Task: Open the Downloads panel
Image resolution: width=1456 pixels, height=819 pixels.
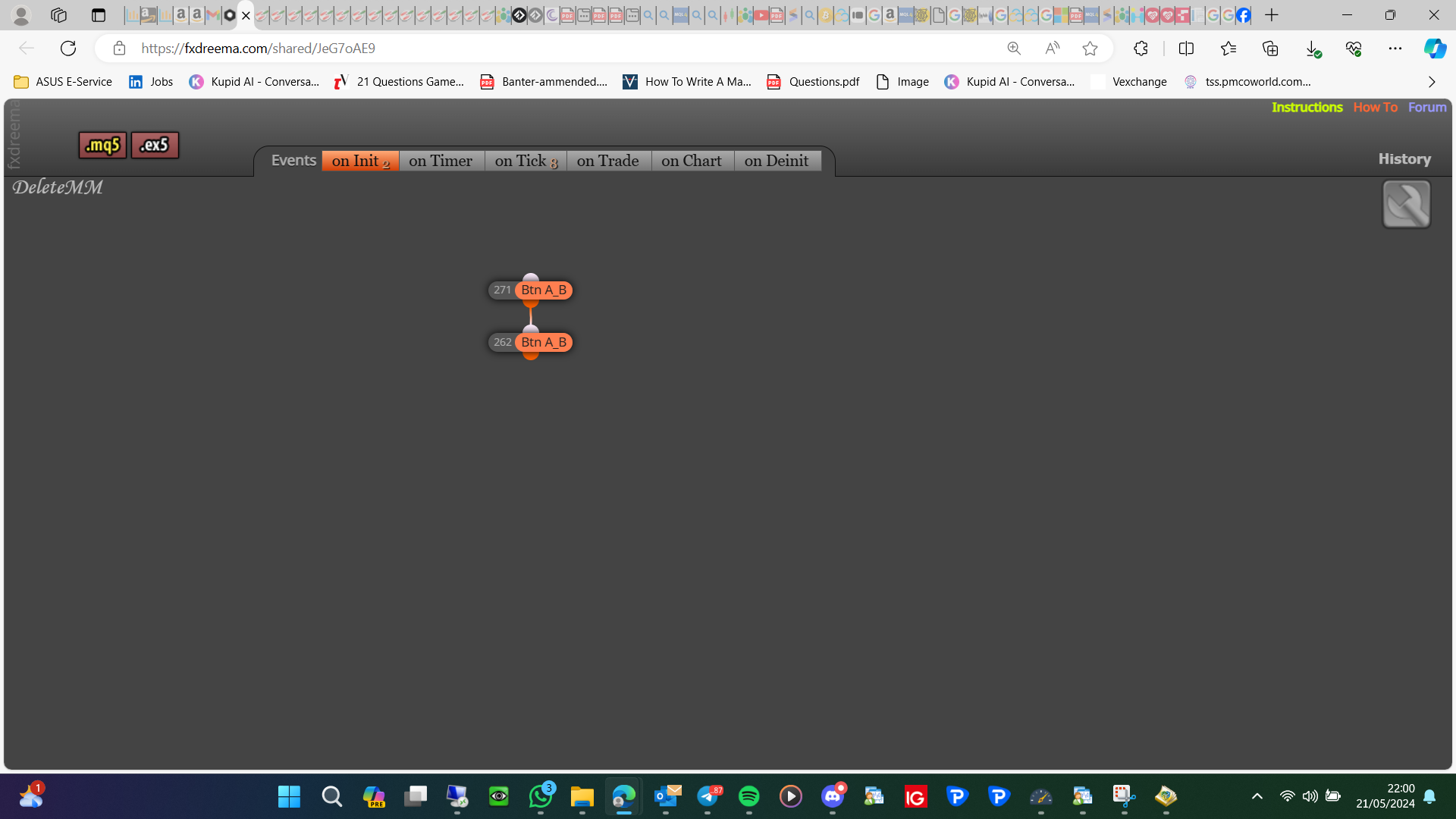Action: coord(1313,49)
